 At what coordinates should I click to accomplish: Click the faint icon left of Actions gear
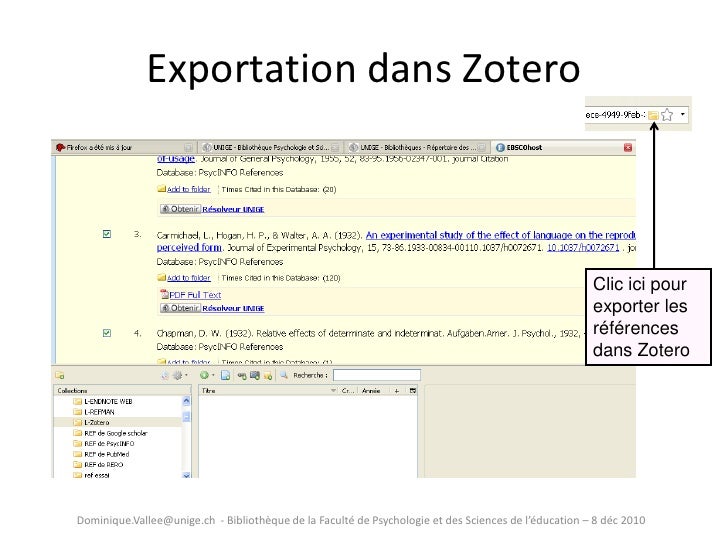tap(165, 375)
